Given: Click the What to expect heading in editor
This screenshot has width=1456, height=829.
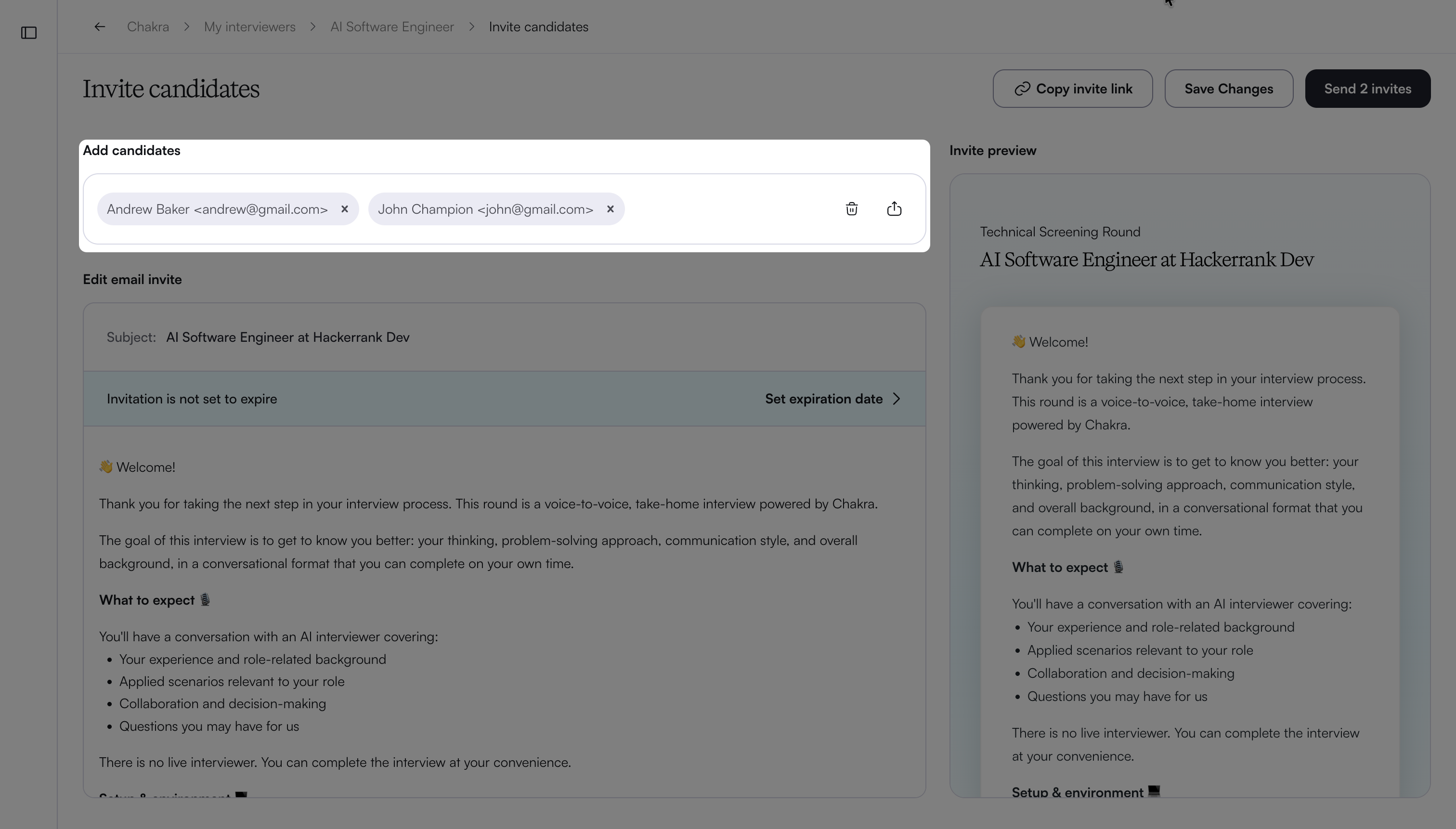Looking at the screenshot, I should click(x=147, y=600).
